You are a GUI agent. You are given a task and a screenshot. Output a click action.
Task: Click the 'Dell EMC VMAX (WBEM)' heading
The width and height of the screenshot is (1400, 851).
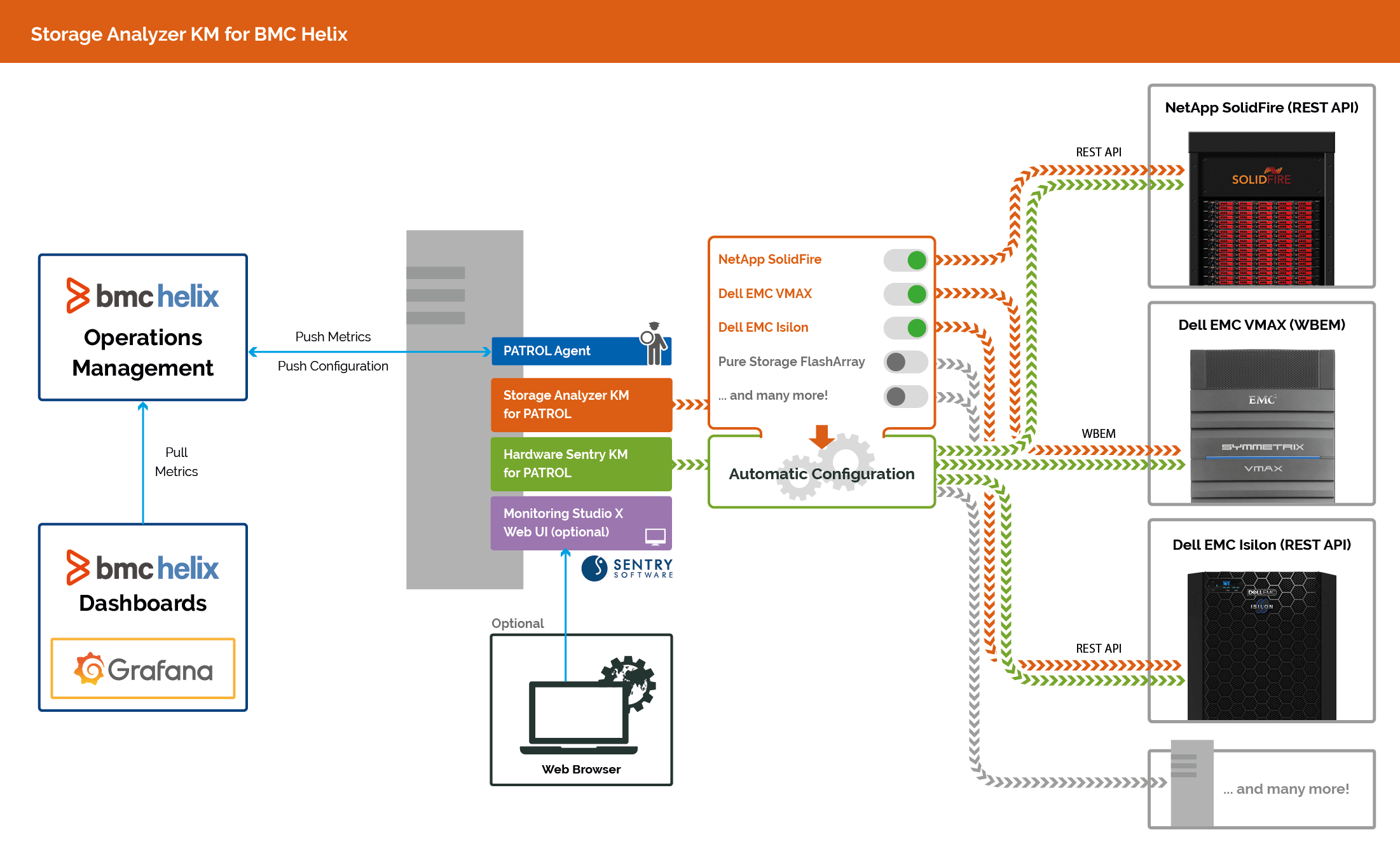coord(1261,325)
